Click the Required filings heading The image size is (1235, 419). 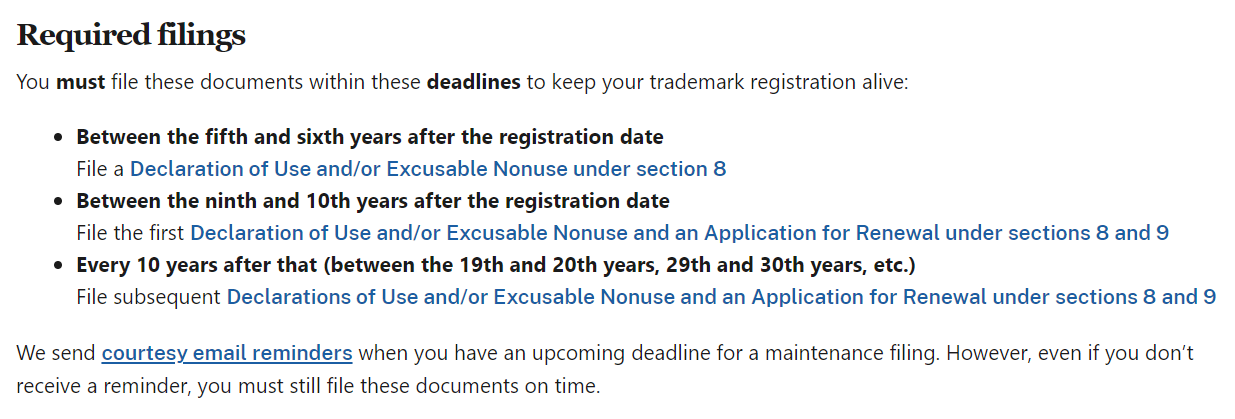131,36
